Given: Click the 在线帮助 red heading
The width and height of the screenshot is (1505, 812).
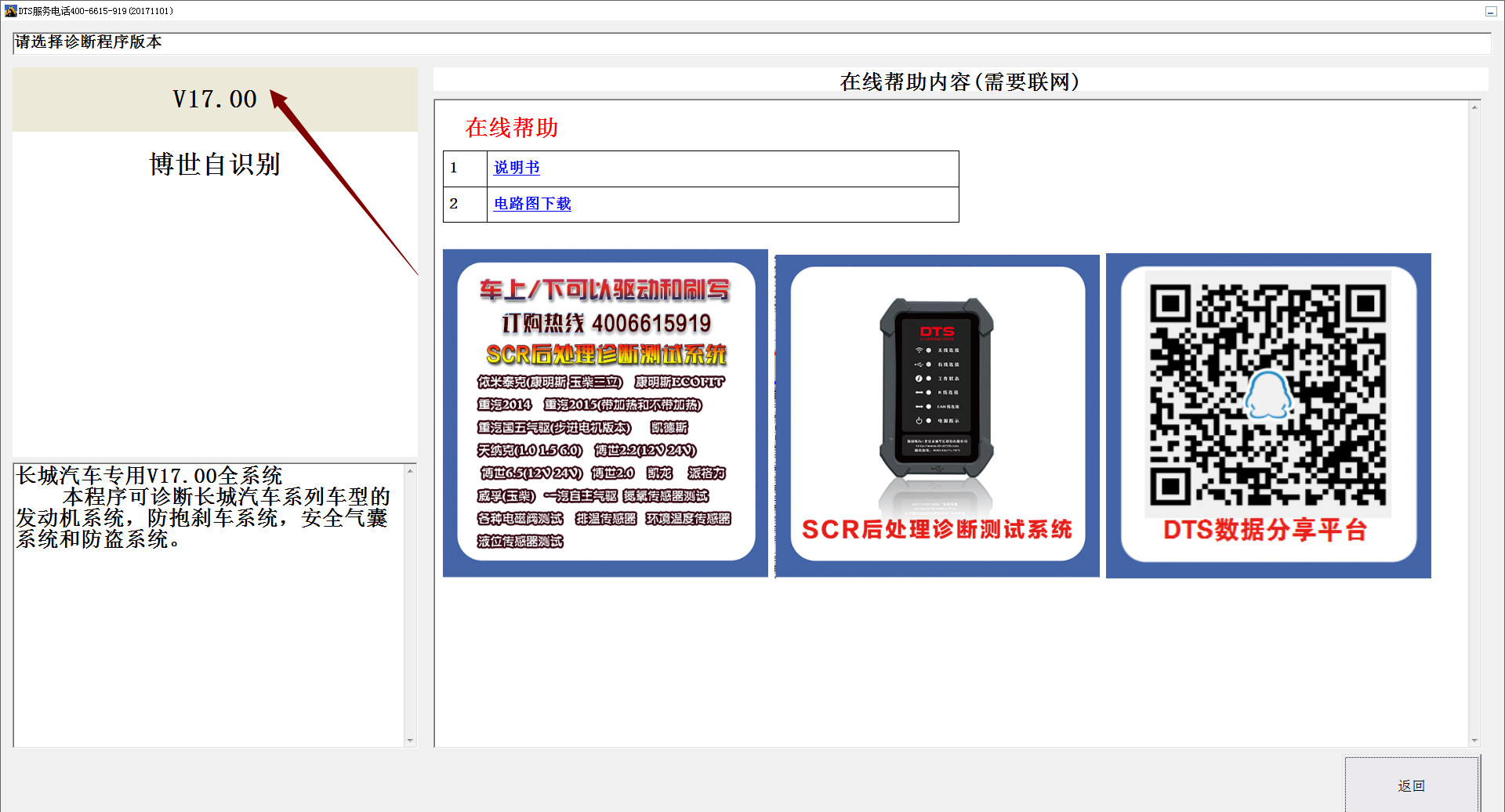Looking at the screenshot, I should [x=512, y=127].
